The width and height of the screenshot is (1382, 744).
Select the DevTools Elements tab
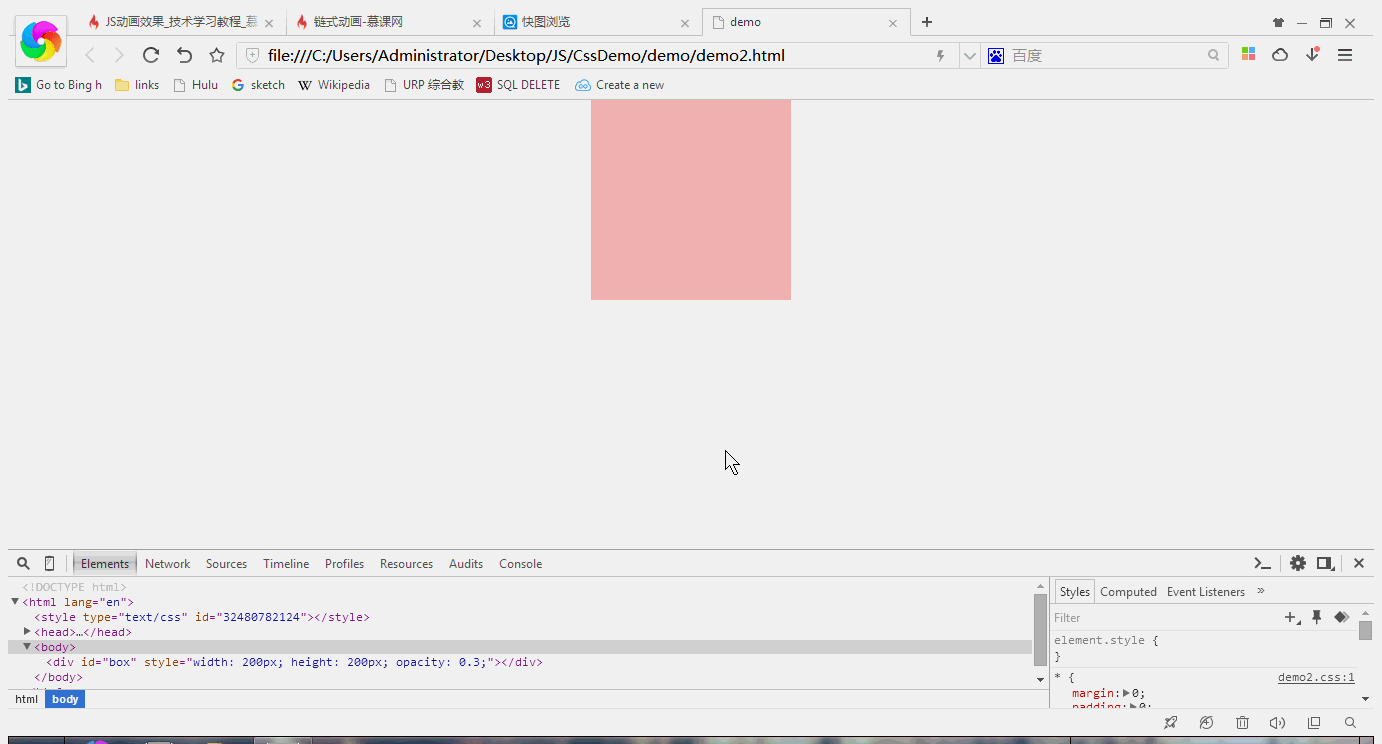point(105,564)
